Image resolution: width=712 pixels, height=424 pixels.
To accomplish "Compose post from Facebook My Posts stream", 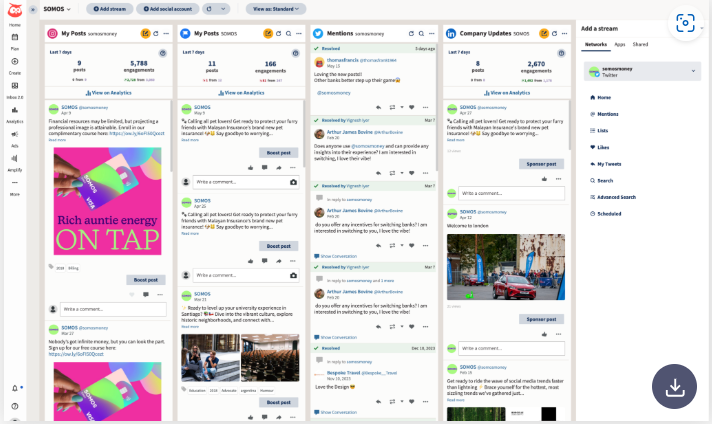I will [268, 34].
